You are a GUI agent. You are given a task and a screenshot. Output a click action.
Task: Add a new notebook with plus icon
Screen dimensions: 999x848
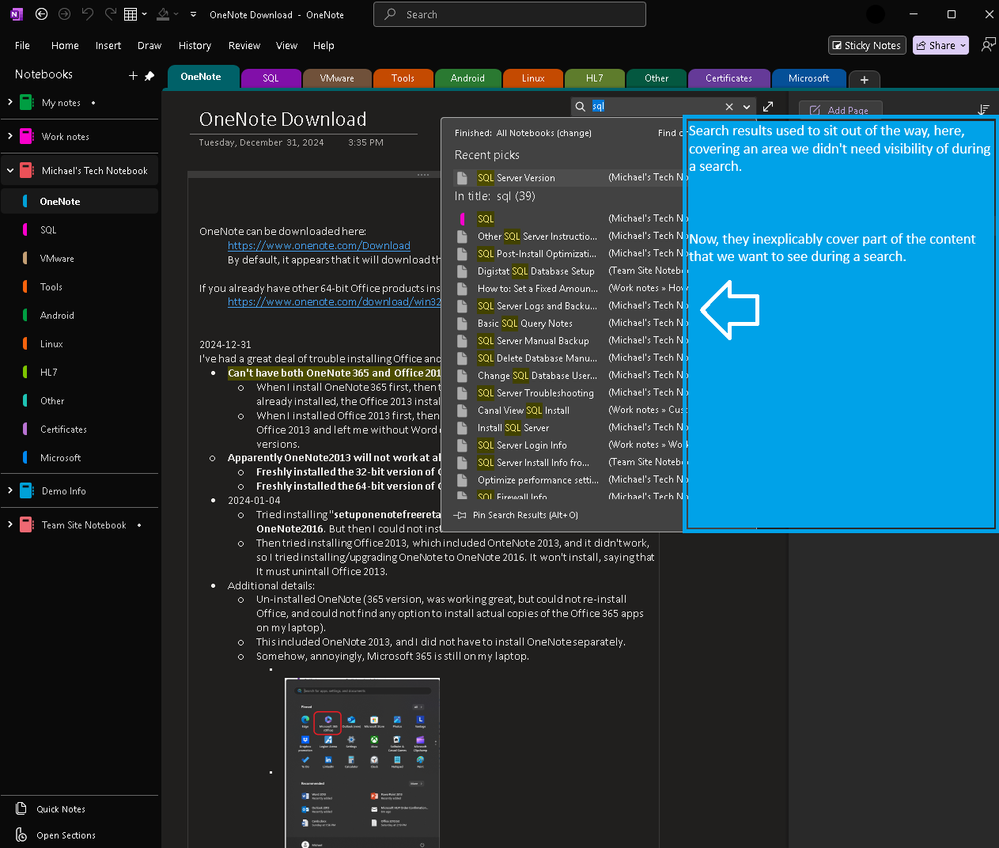click(x=133, y=75)
